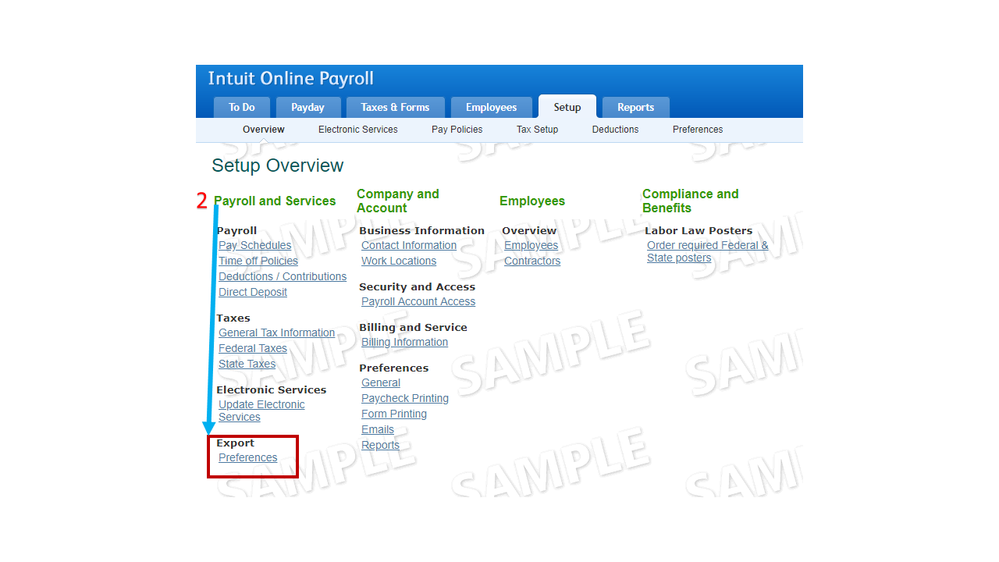Click the Payroll and Services heading
Screen dimensions: 999x562
point(275,201)
